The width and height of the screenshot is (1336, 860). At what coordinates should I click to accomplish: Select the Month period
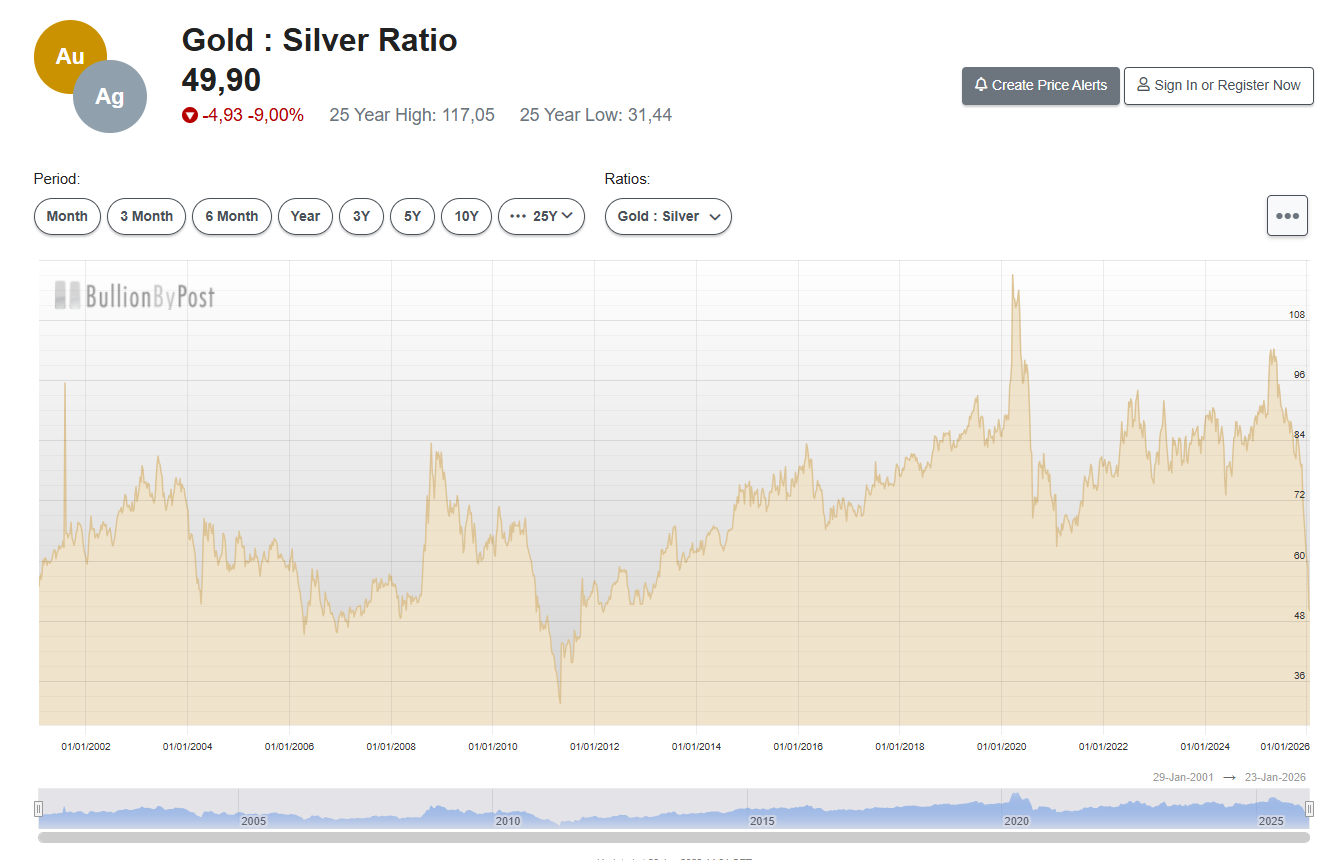pyautogui.click(x=67, y=216)
